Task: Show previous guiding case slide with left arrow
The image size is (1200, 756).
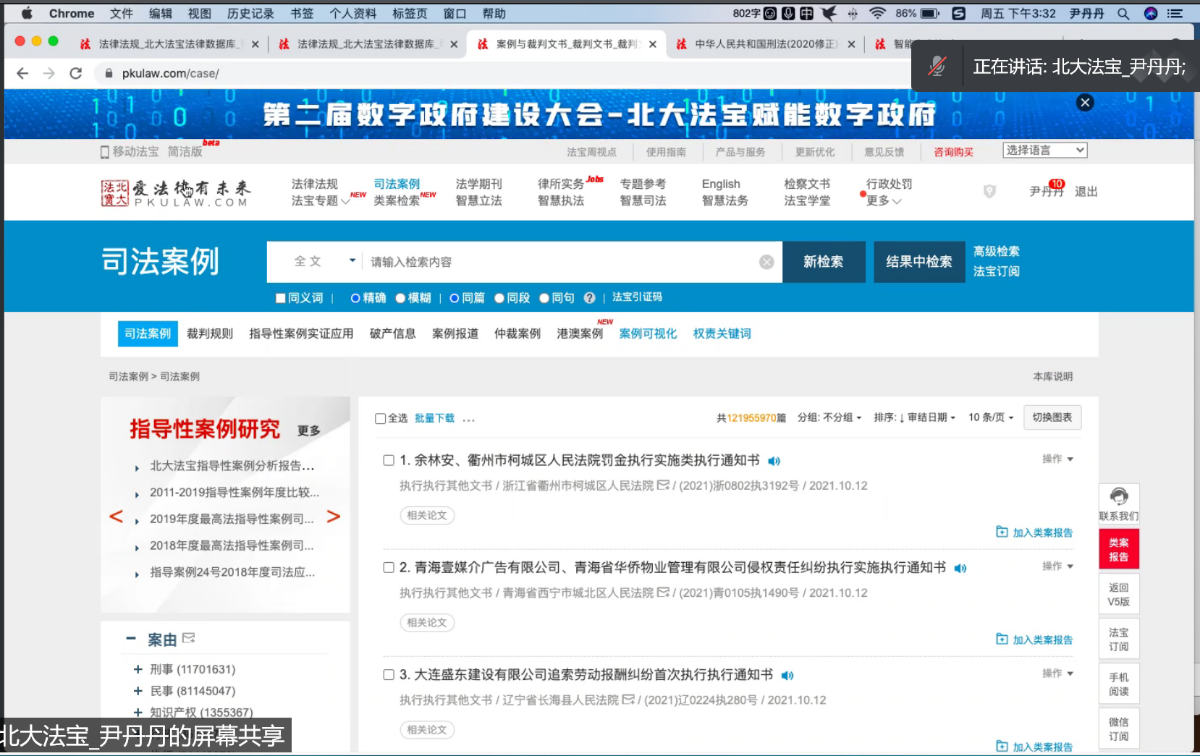Action: tap(116, 517)
